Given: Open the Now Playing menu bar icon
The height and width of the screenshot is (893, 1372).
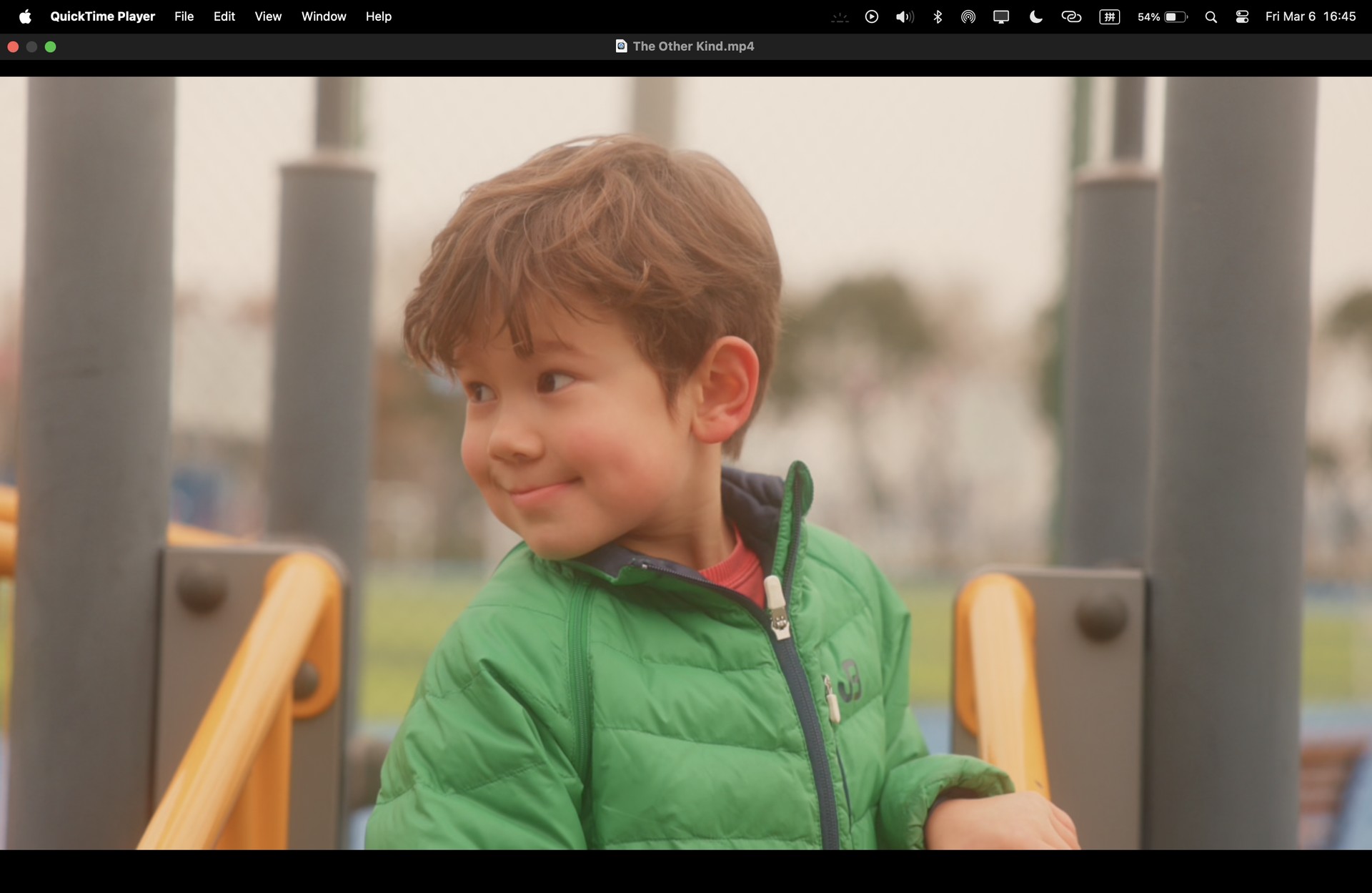Looking at the screenshot, I should pos(871,16).
